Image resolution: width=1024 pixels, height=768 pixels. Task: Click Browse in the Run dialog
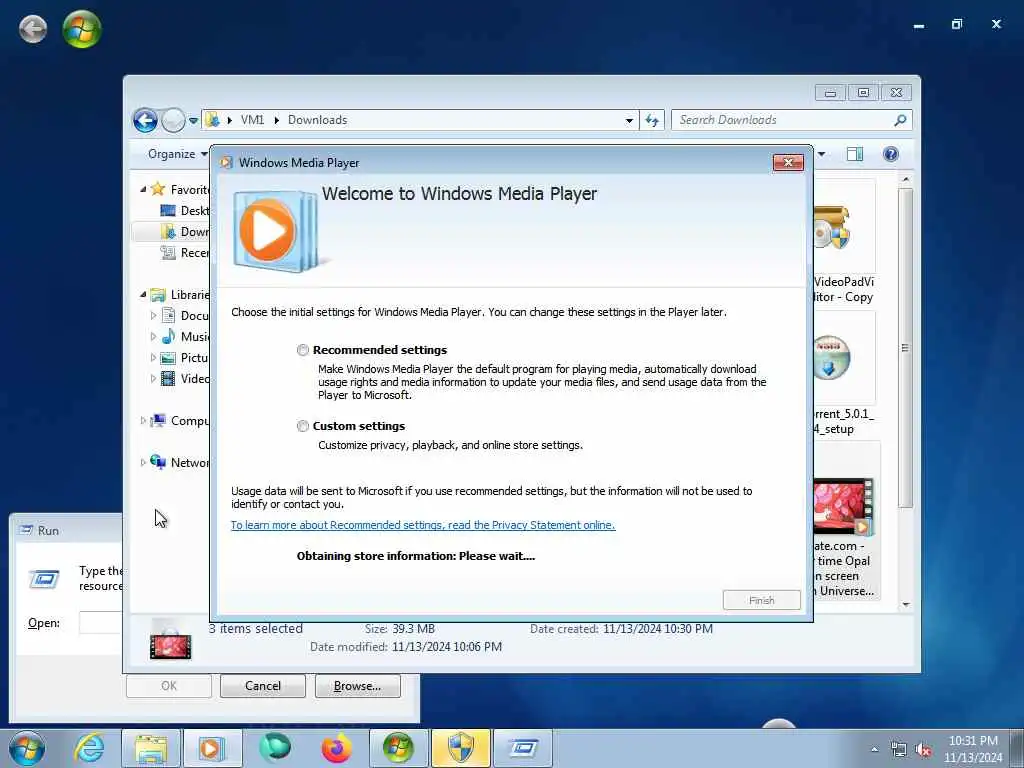coord(357,686)
